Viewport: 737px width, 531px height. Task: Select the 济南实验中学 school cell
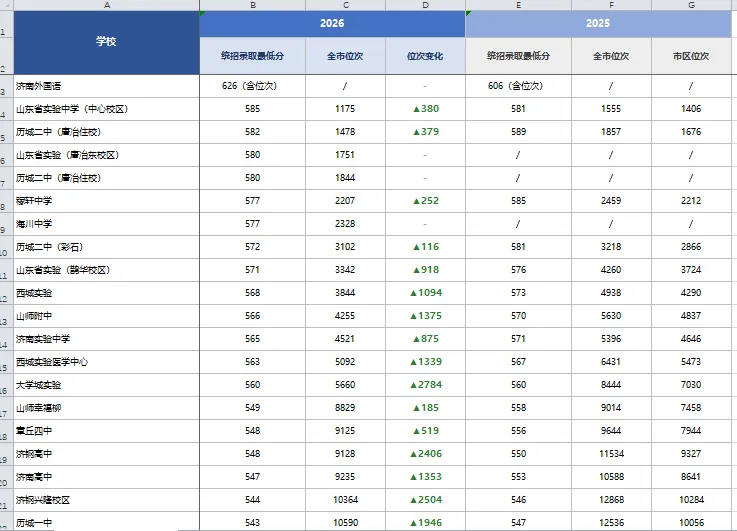107,339
